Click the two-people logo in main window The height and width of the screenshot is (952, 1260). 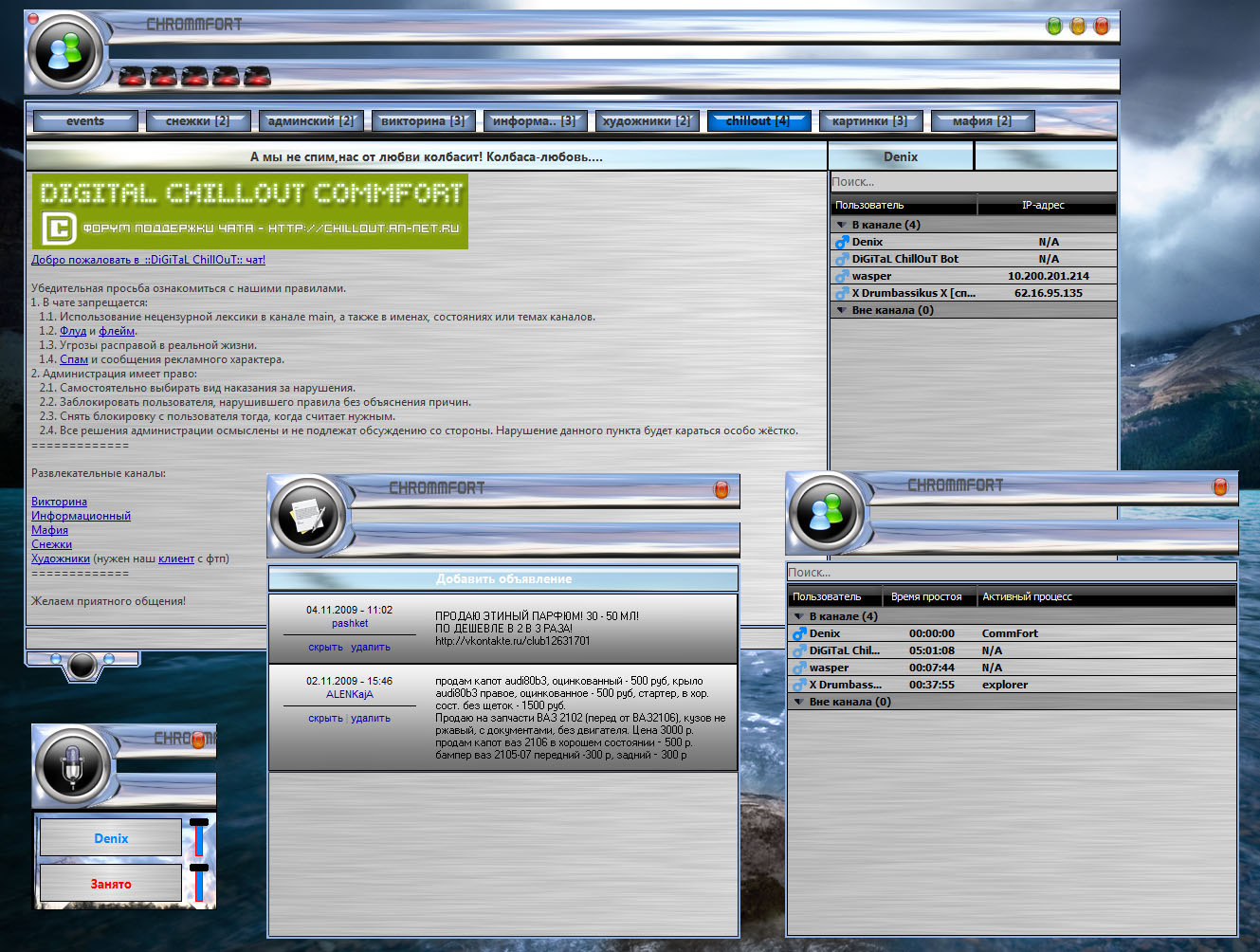point(64,53)
